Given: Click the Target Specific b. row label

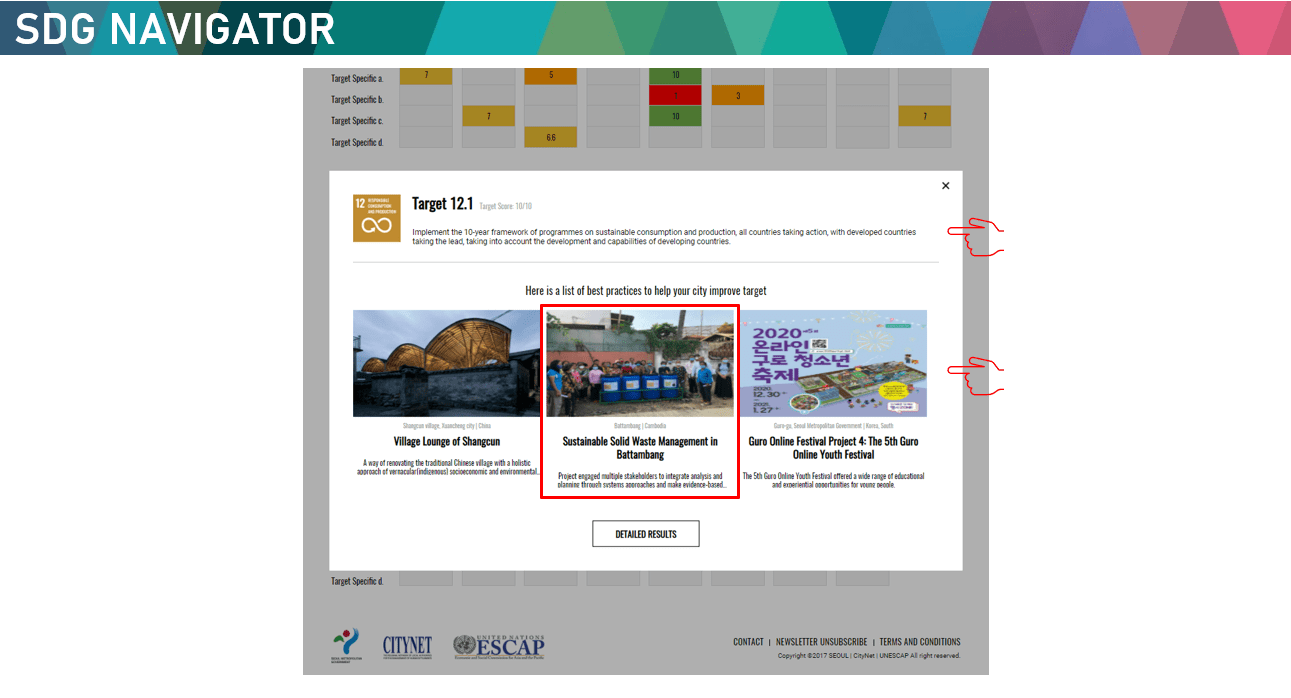Looking at the screenshot, I should [357, 99].
